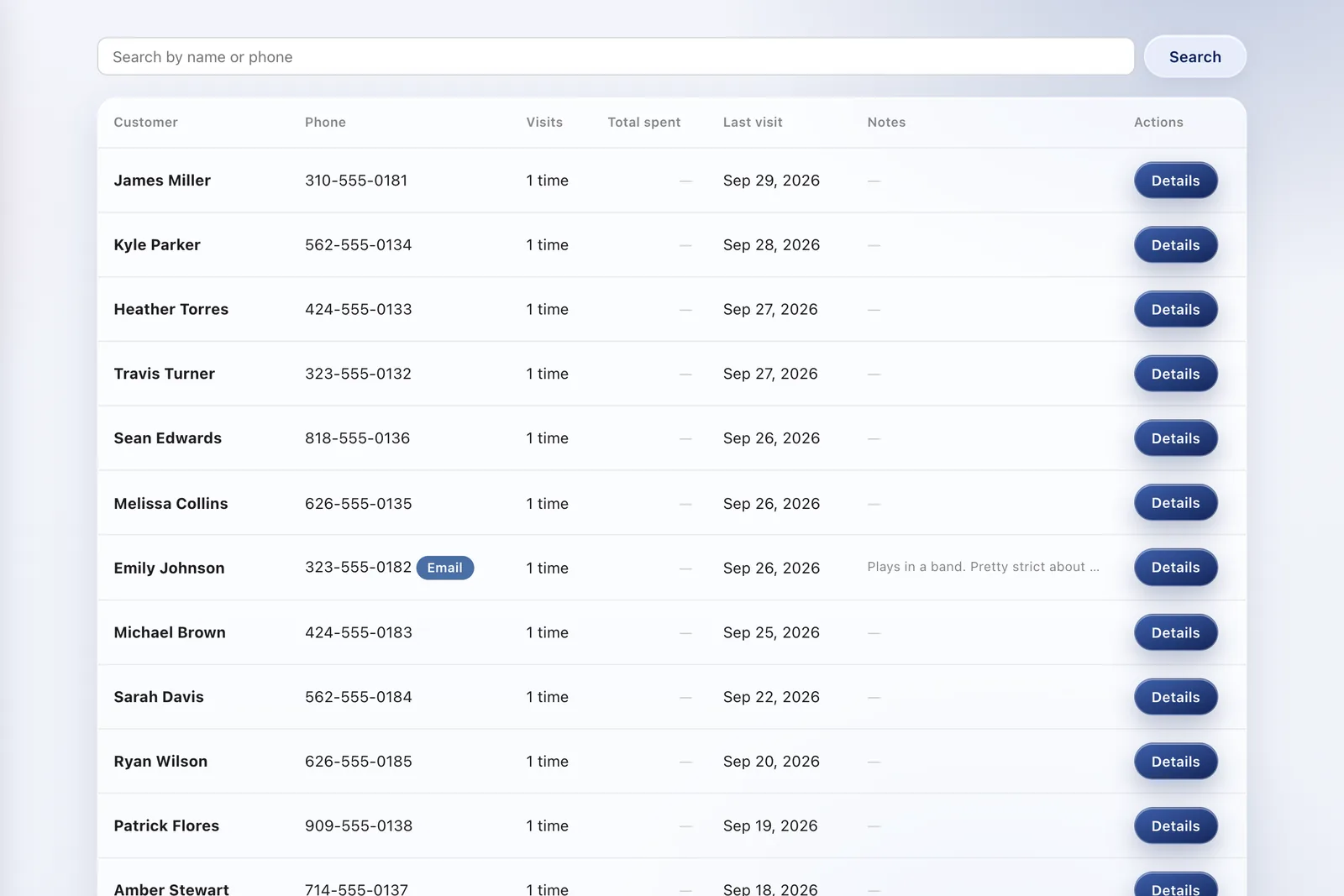Open Details for Sarah Davis
Image resolution: width=1344 pixels, height=896 pixels.
1175,697
